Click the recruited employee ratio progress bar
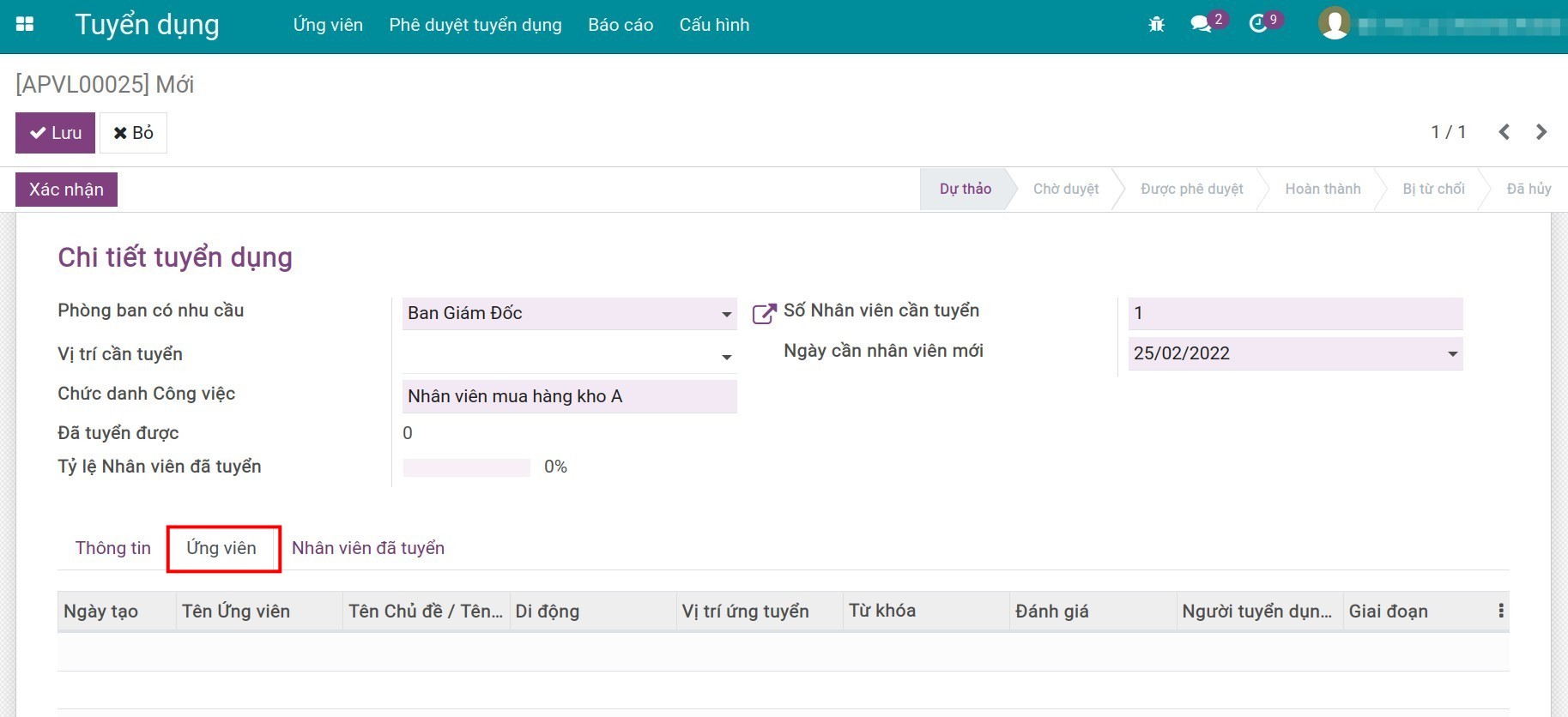The image size is (1568, 717). [x=466, y=467]
